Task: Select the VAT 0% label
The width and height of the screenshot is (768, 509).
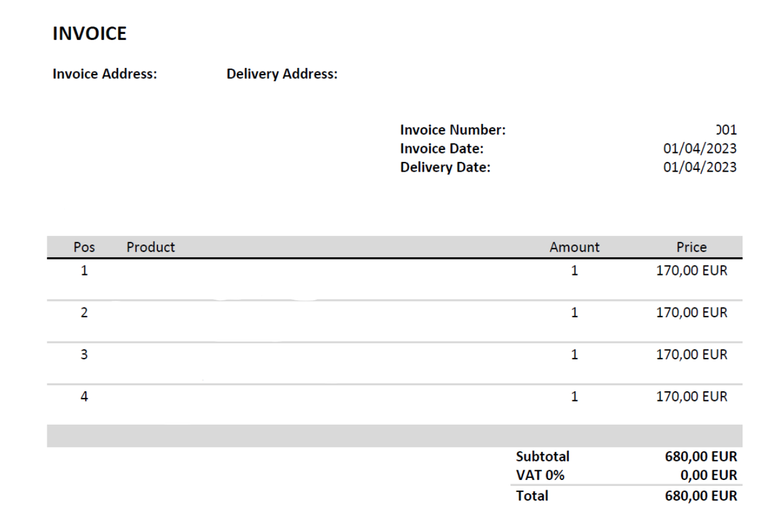Action: (540, 476)
